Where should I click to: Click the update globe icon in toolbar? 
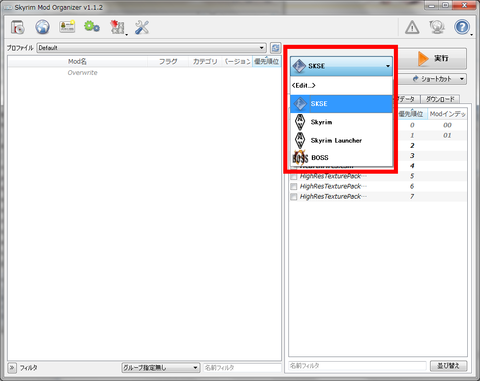[437, 27]
